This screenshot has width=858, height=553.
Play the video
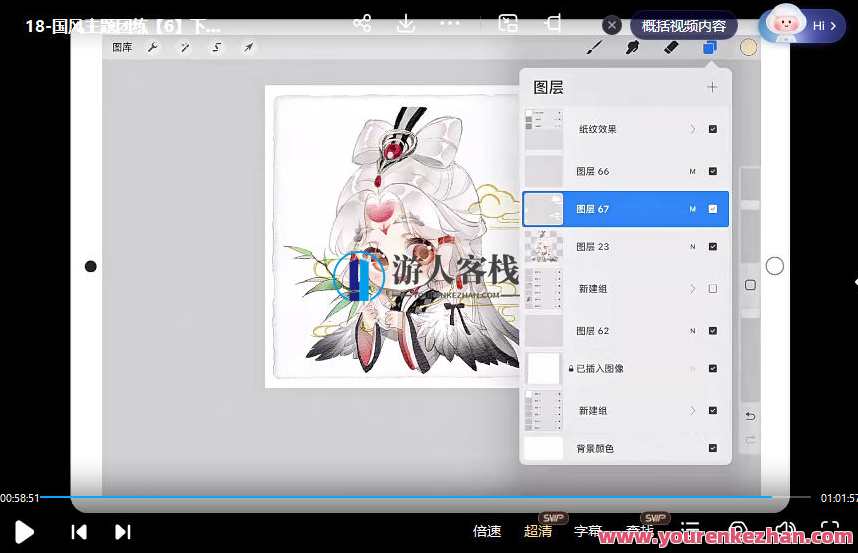point(24,532)
